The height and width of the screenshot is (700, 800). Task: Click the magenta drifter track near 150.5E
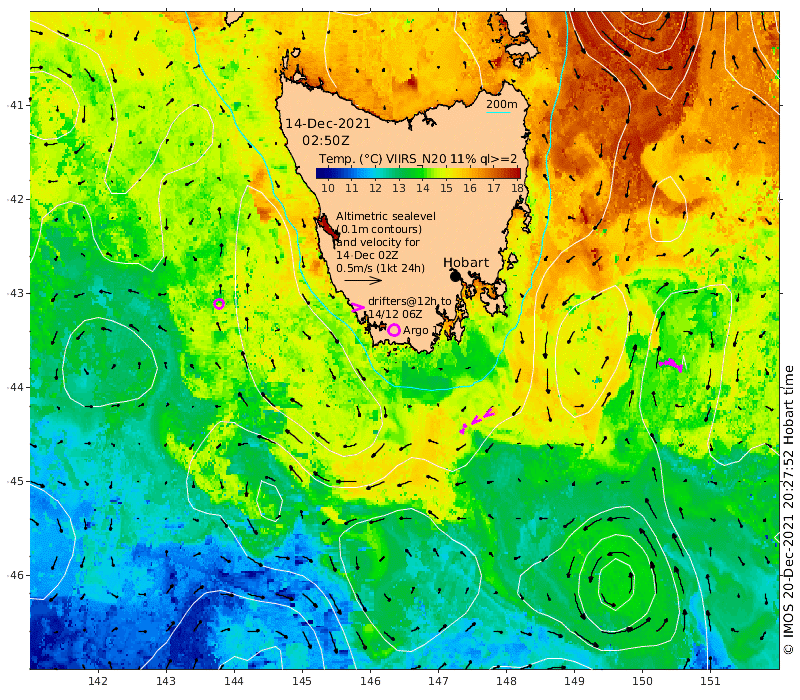click(x=671, y=364)
